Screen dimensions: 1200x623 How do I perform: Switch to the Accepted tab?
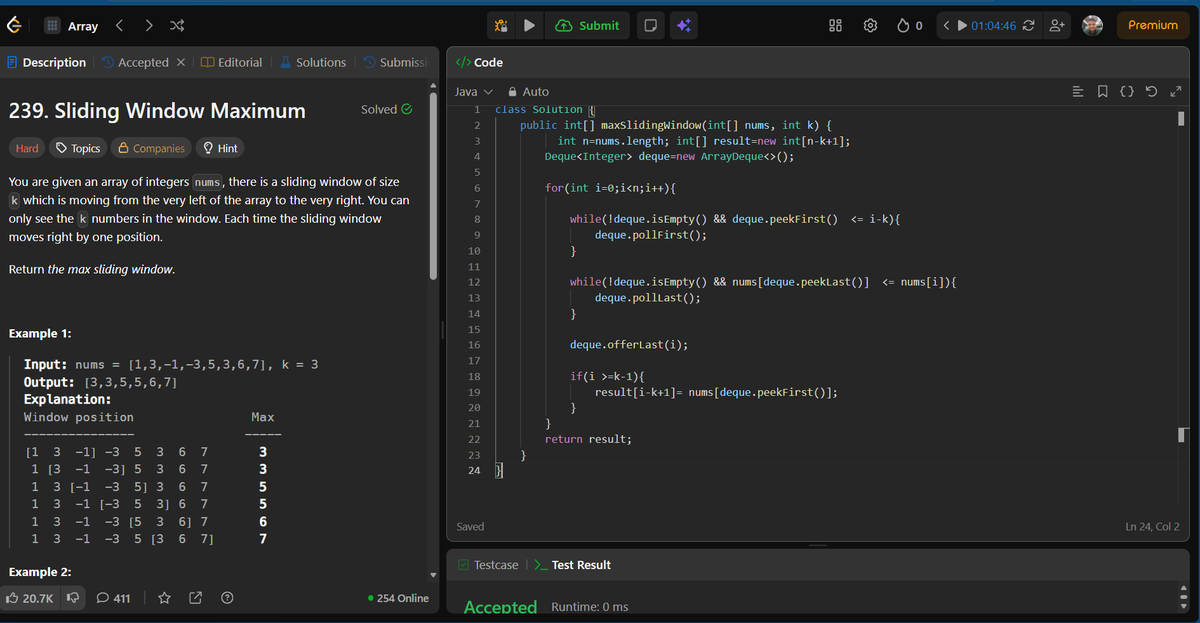(x=135, y=62)
